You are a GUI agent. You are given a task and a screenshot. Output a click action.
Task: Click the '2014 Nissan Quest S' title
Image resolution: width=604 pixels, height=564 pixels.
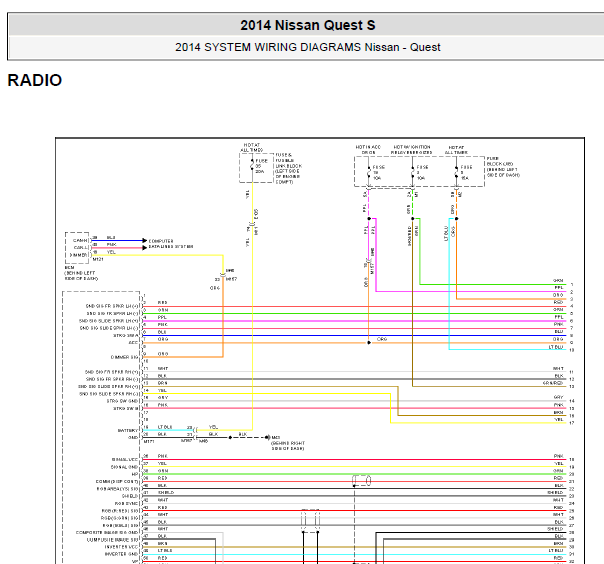pos(307,25)
